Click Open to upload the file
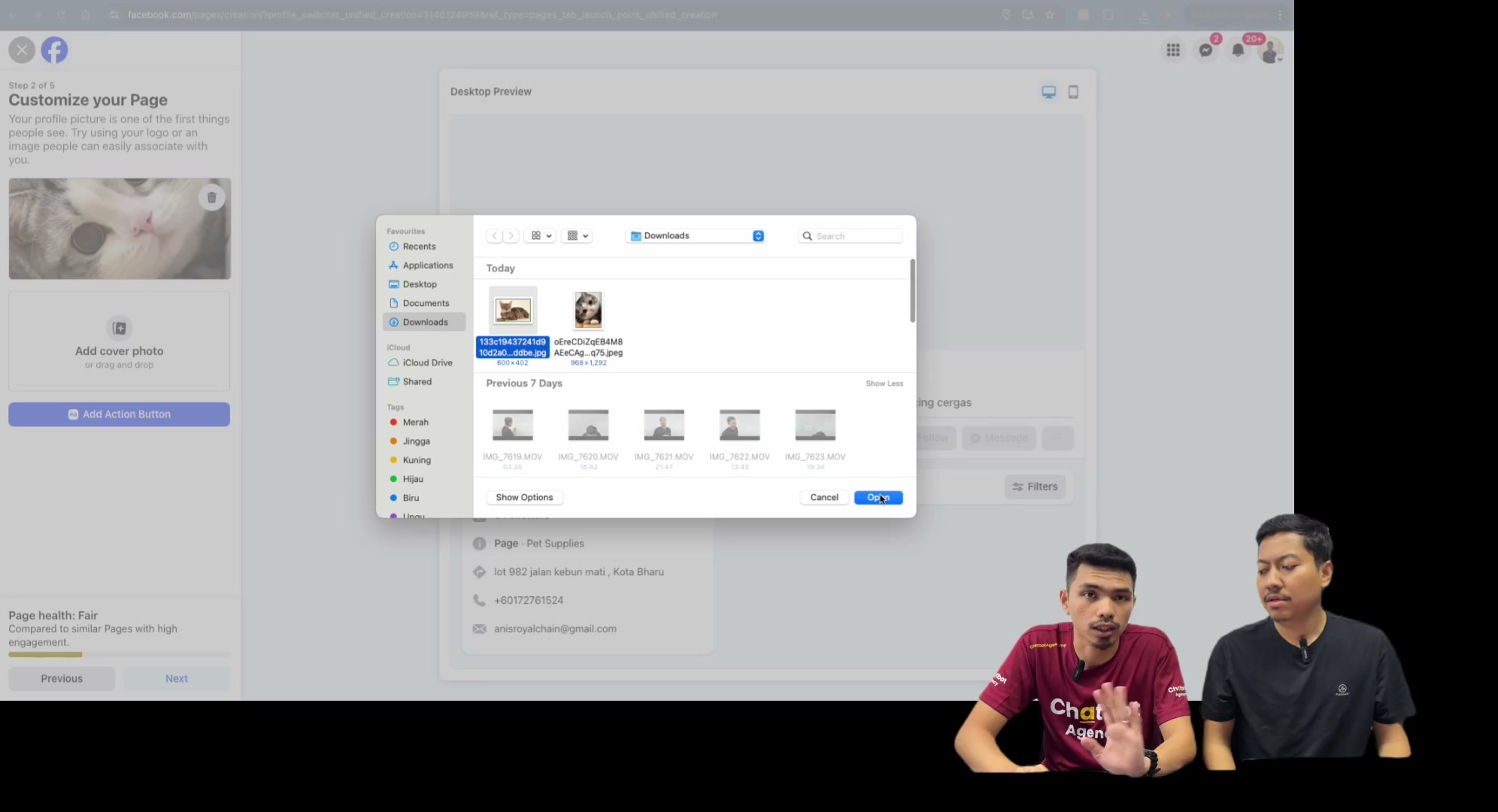This screenshot has width=1498, height=812. [x=878, y=498]
